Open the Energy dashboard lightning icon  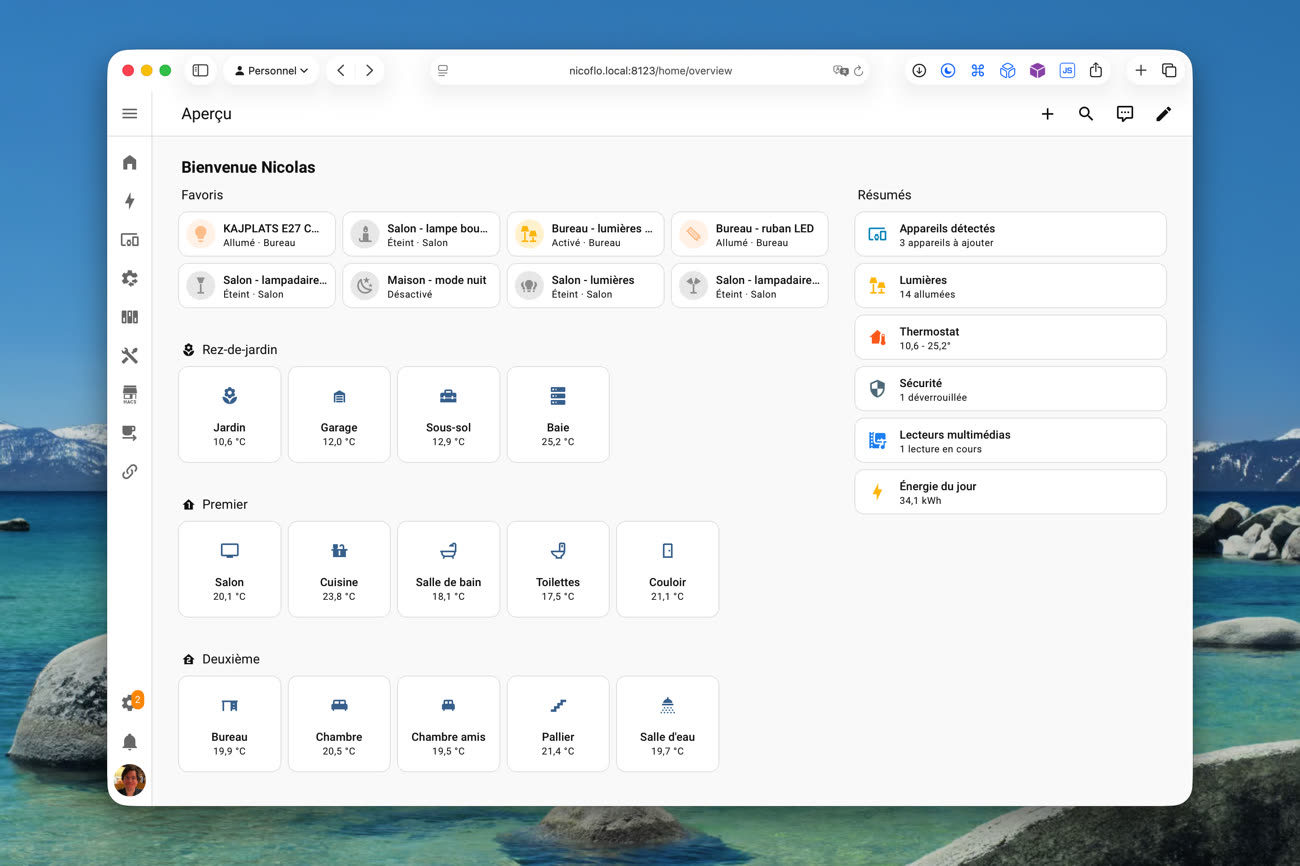click(x=129, y=201)
